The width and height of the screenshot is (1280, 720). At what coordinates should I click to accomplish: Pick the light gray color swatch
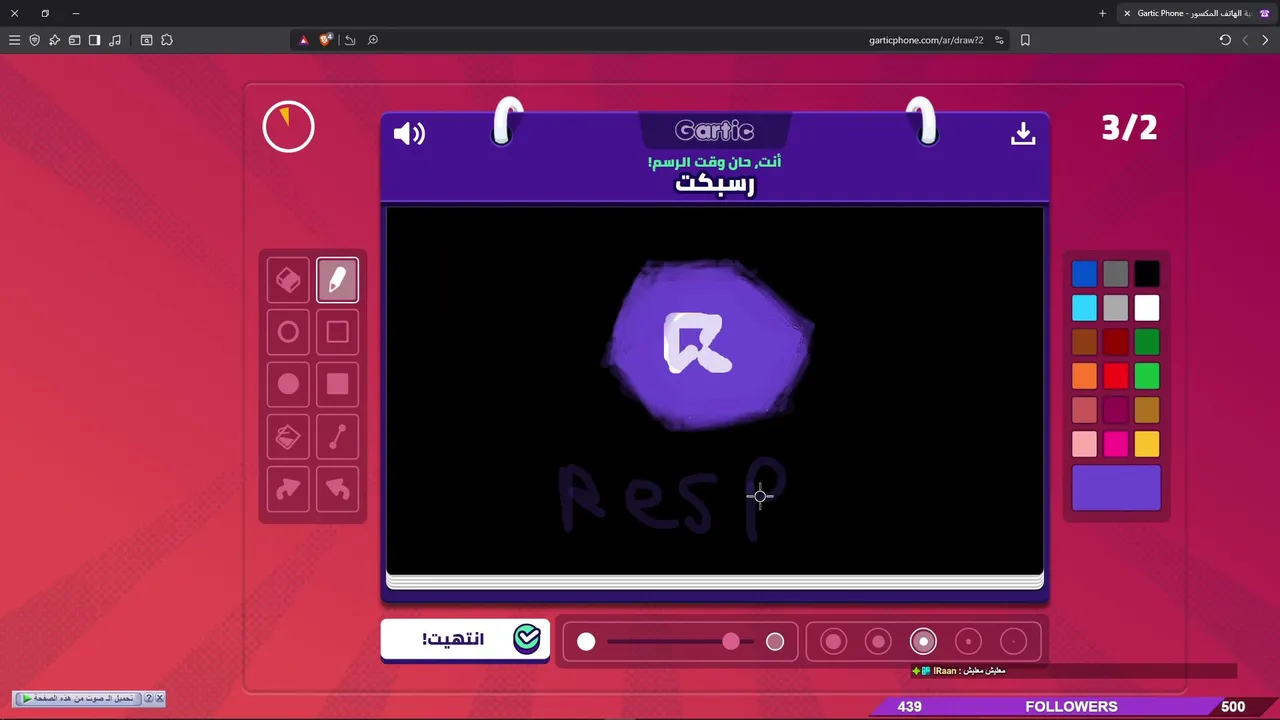pos(1116,307)
